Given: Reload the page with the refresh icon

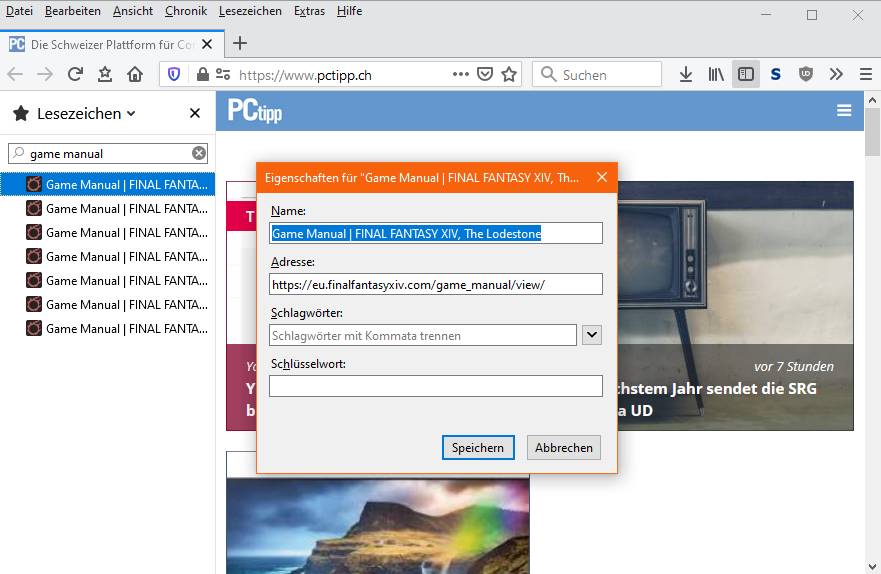Looking at the screenshot, I should pyautogui.click(x=75, y=74).
